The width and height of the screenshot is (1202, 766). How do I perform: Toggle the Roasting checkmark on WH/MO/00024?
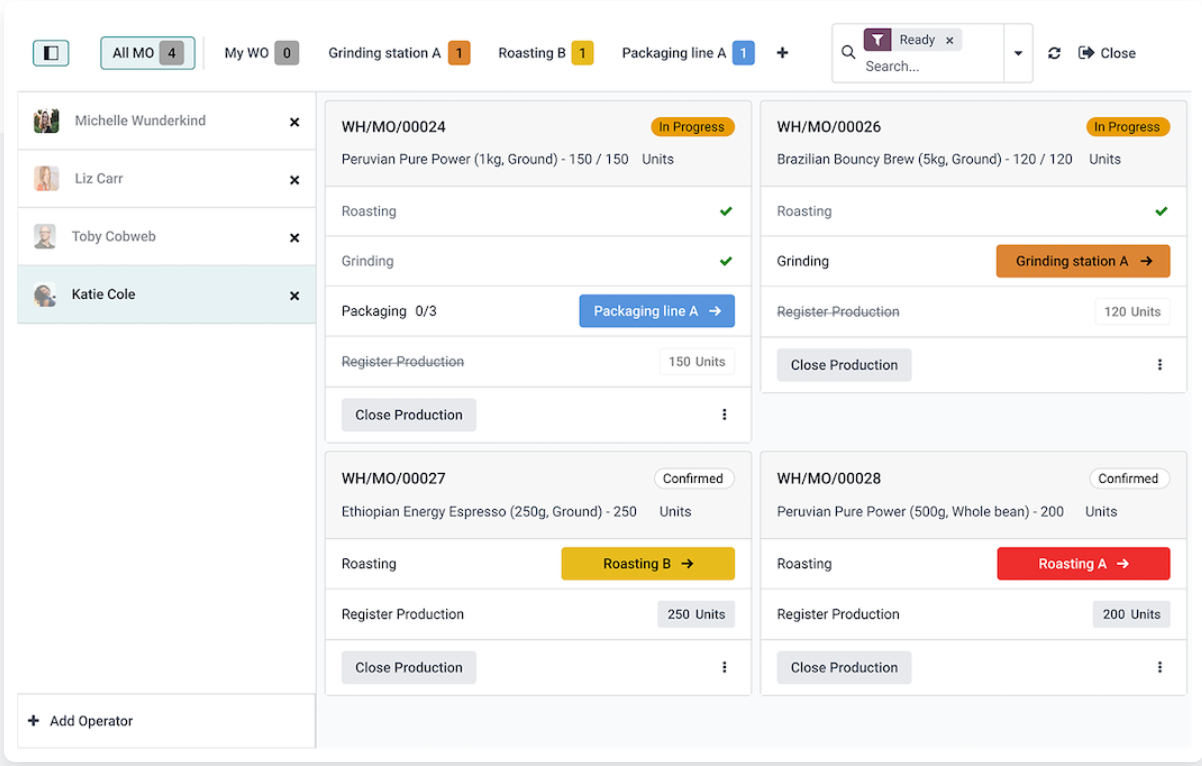pyautogui.click(x=726, y=211)
